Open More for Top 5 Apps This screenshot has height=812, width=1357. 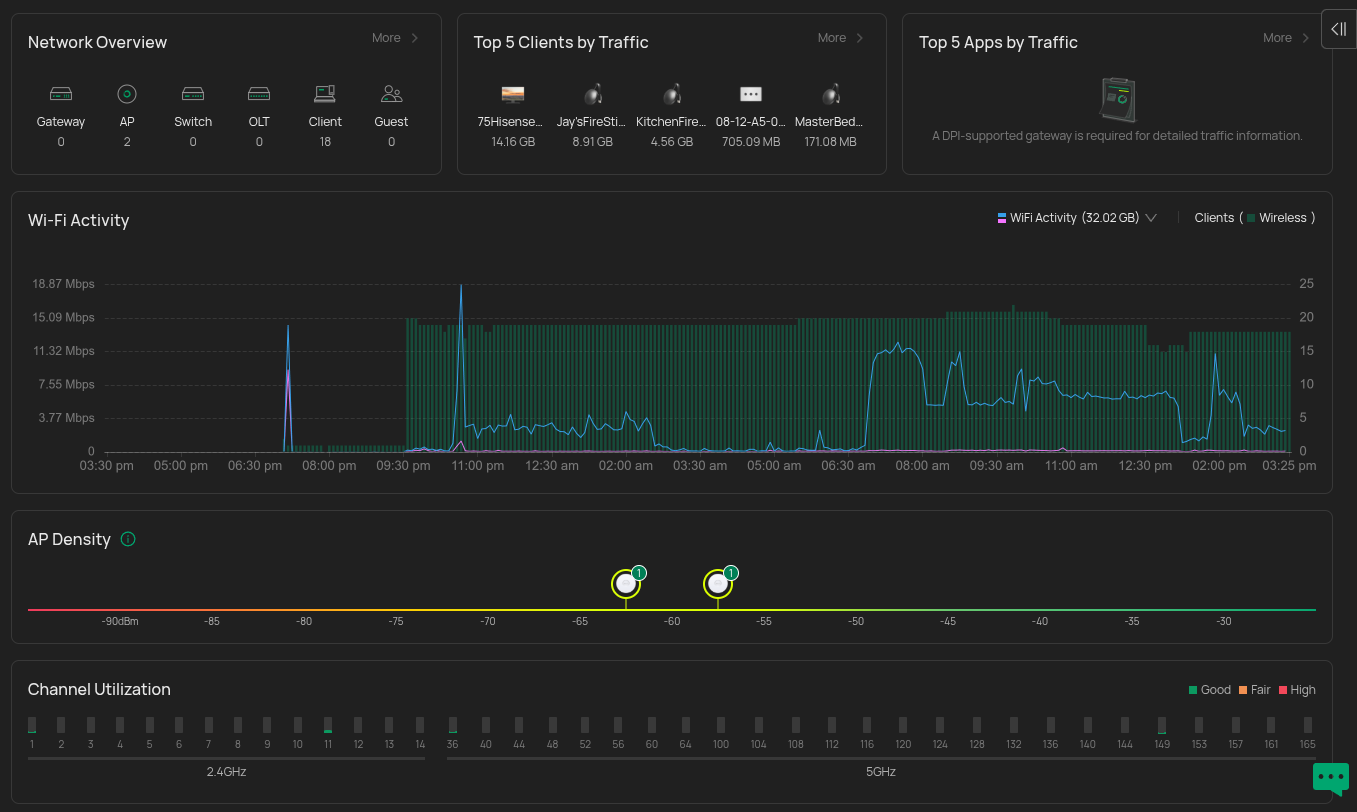click(x=1286, y=38)
